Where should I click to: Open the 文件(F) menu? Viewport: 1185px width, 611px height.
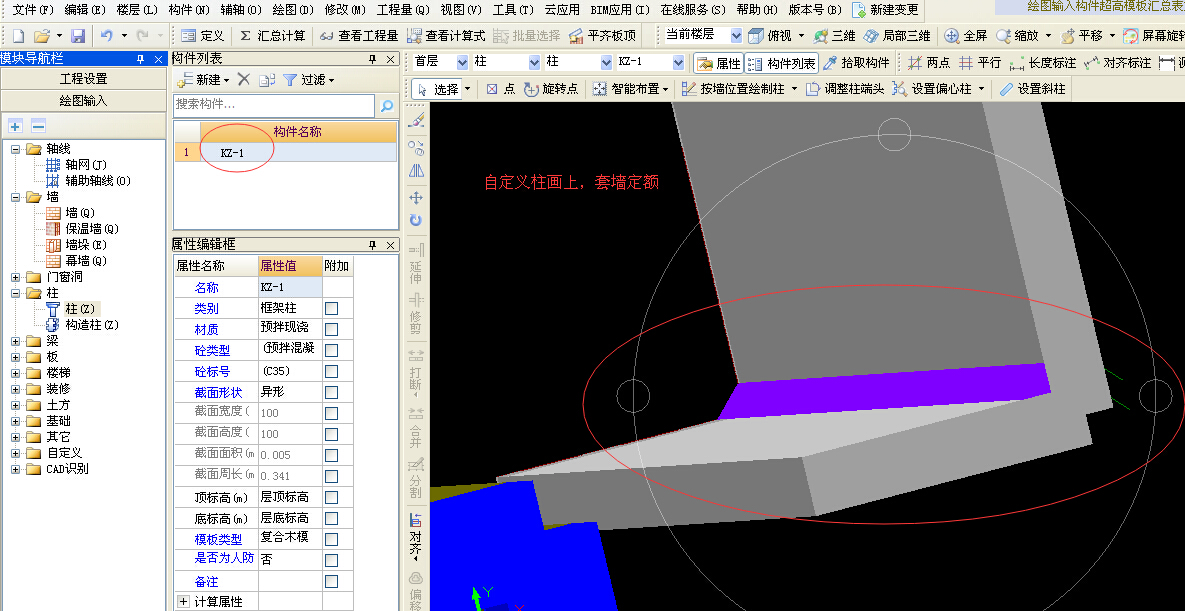(x=33, y=10)
